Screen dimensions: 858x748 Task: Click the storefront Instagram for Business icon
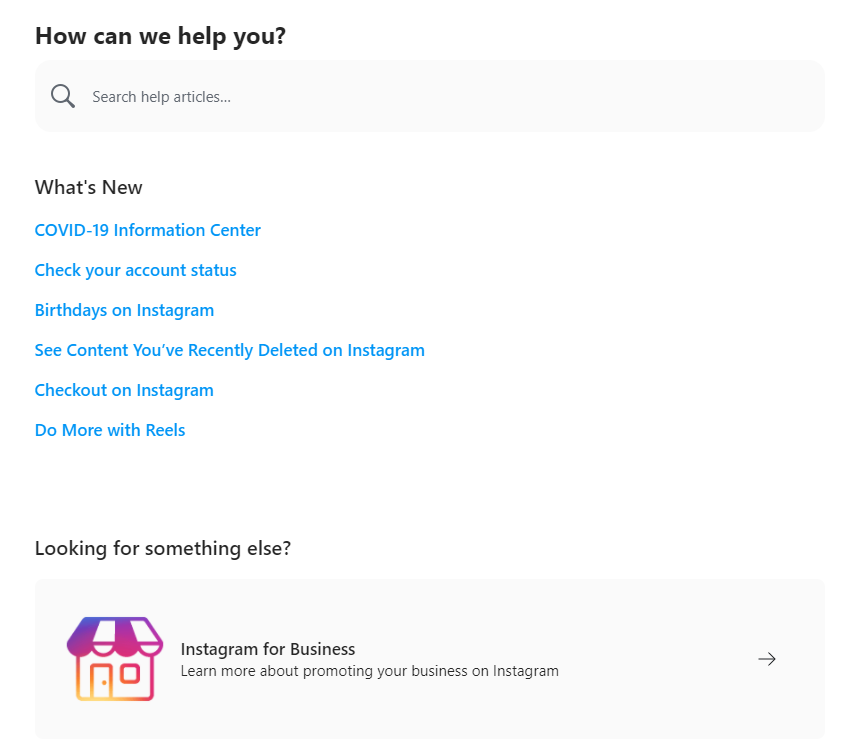(115, 659)
